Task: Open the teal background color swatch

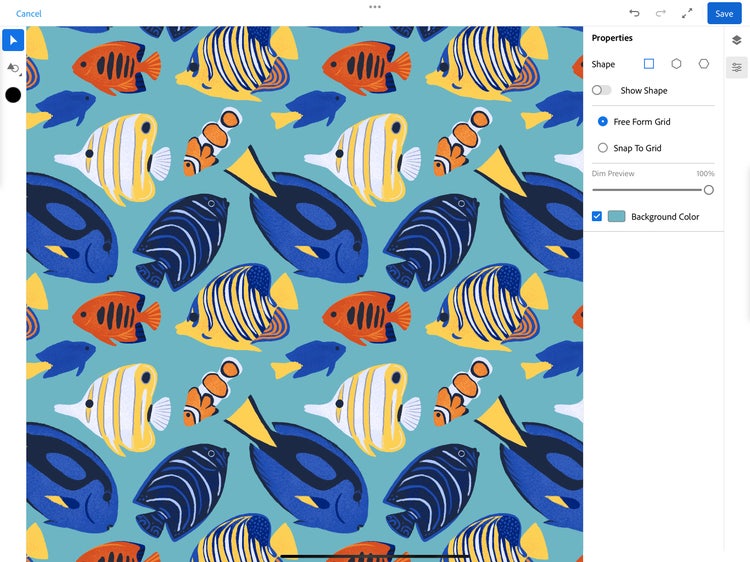Action: (617, 216)
